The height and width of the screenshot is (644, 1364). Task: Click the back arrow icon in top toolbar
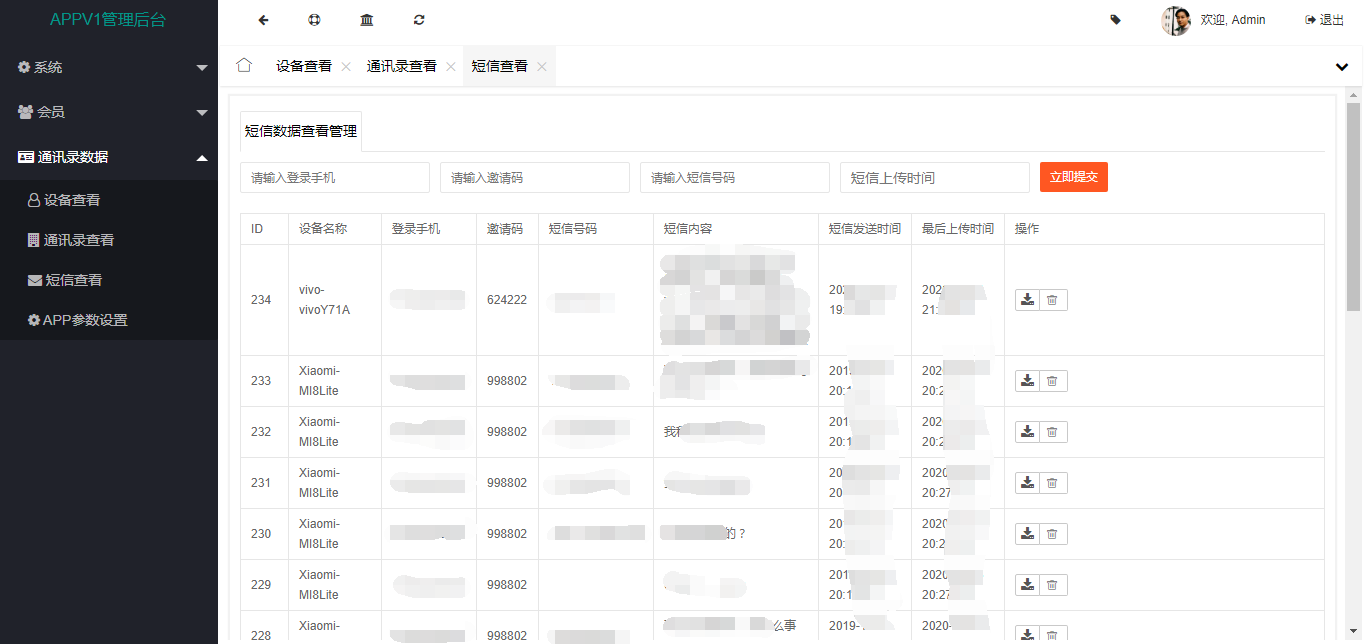264,20
